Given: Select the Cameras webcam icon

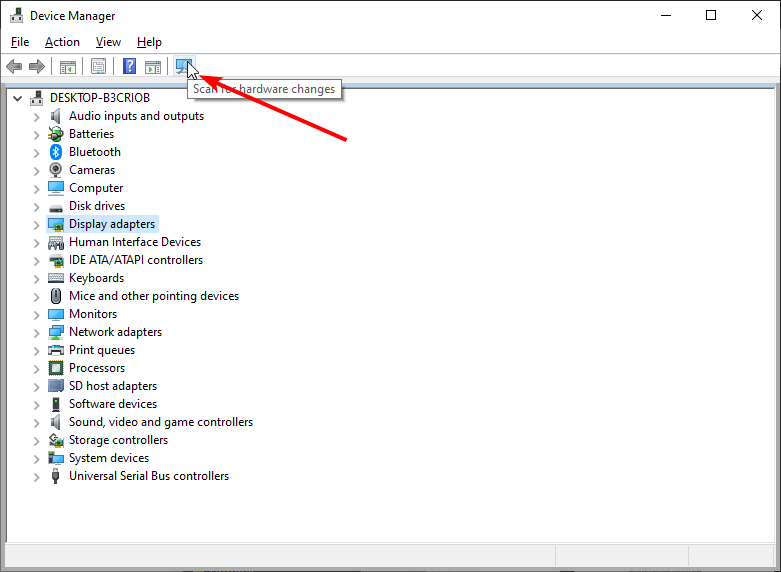Looking at the screenshot, I should pos(56,170).
